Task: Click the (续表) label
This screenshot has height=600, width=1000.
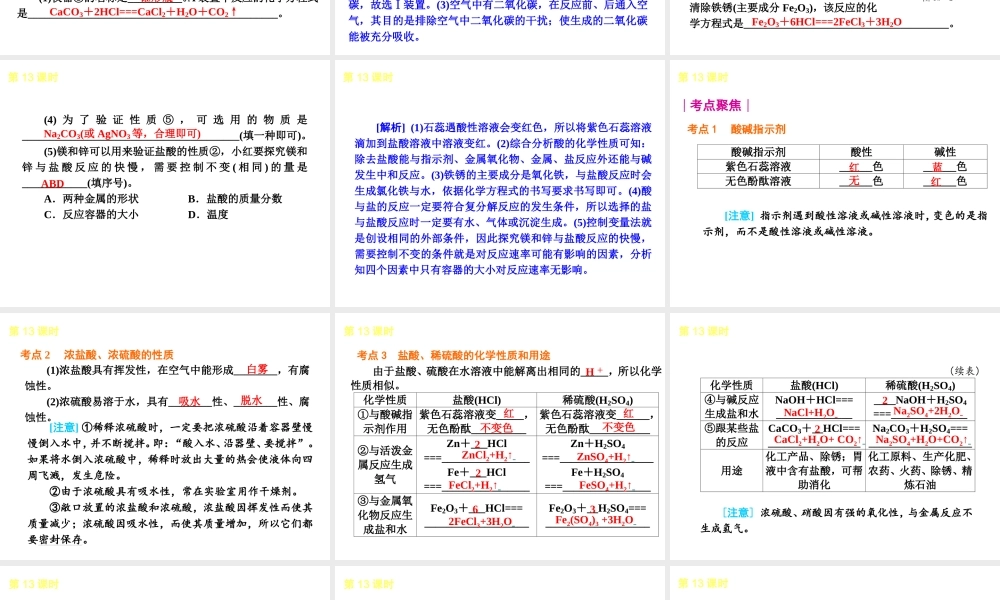Action: [x=964, y=370]
